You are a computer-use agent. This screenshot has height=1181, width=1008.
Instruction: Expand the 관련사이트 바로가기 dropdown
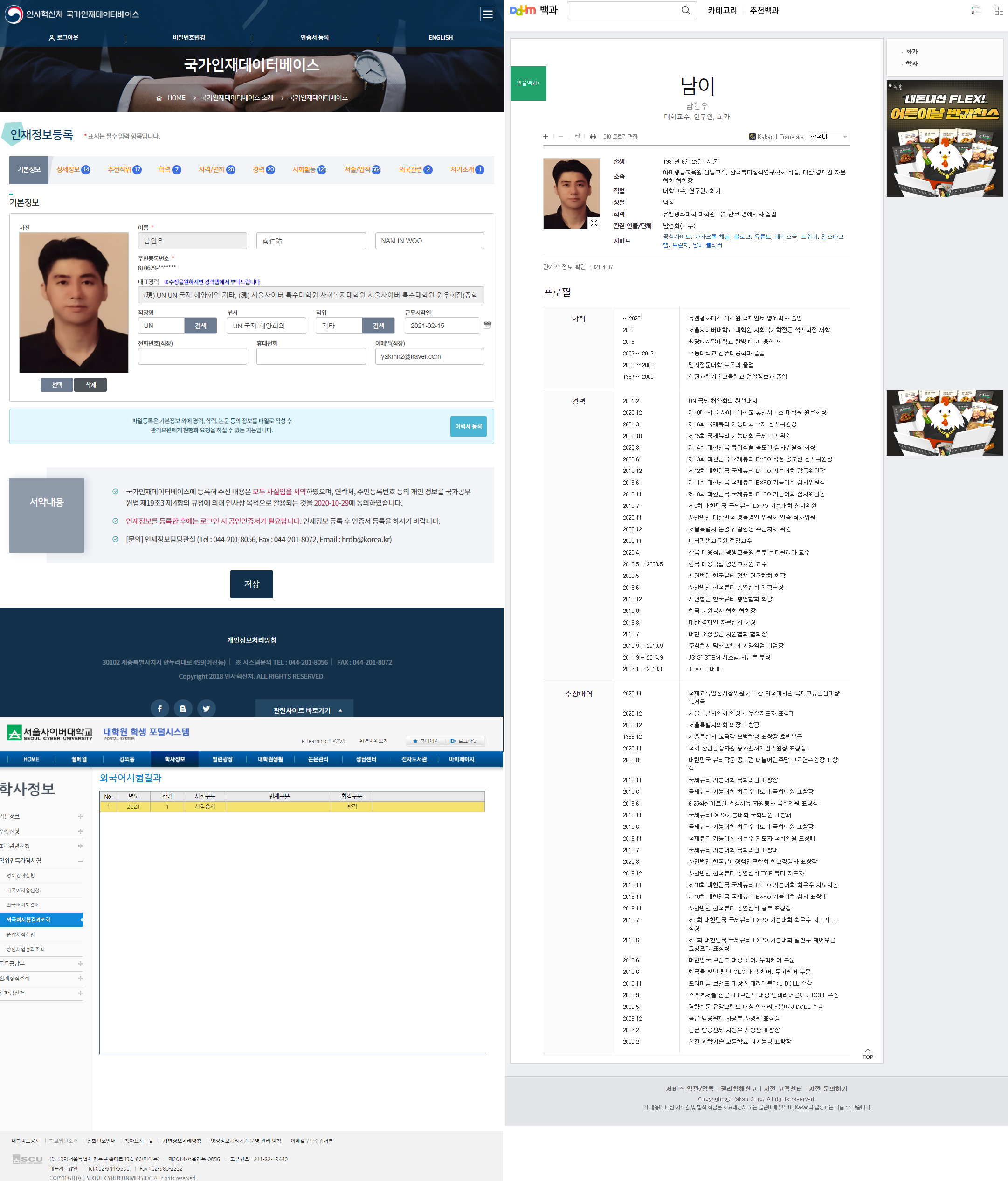pyautogui.click(x=304, y=710)
